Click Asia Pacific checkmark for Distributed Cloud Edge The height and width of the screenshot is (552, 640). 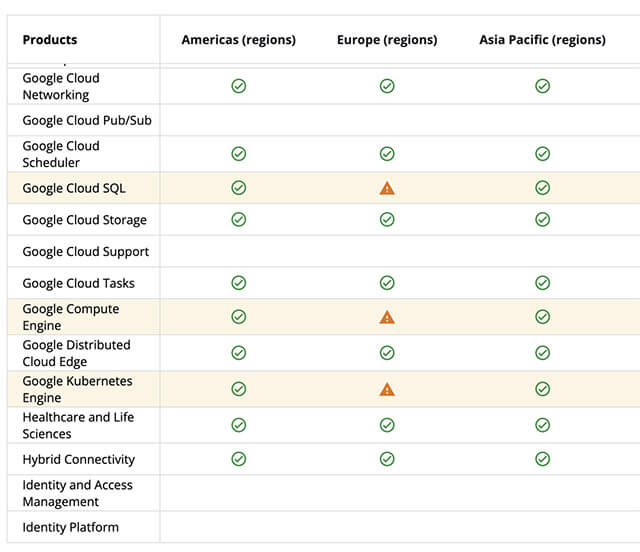[542, 353]
